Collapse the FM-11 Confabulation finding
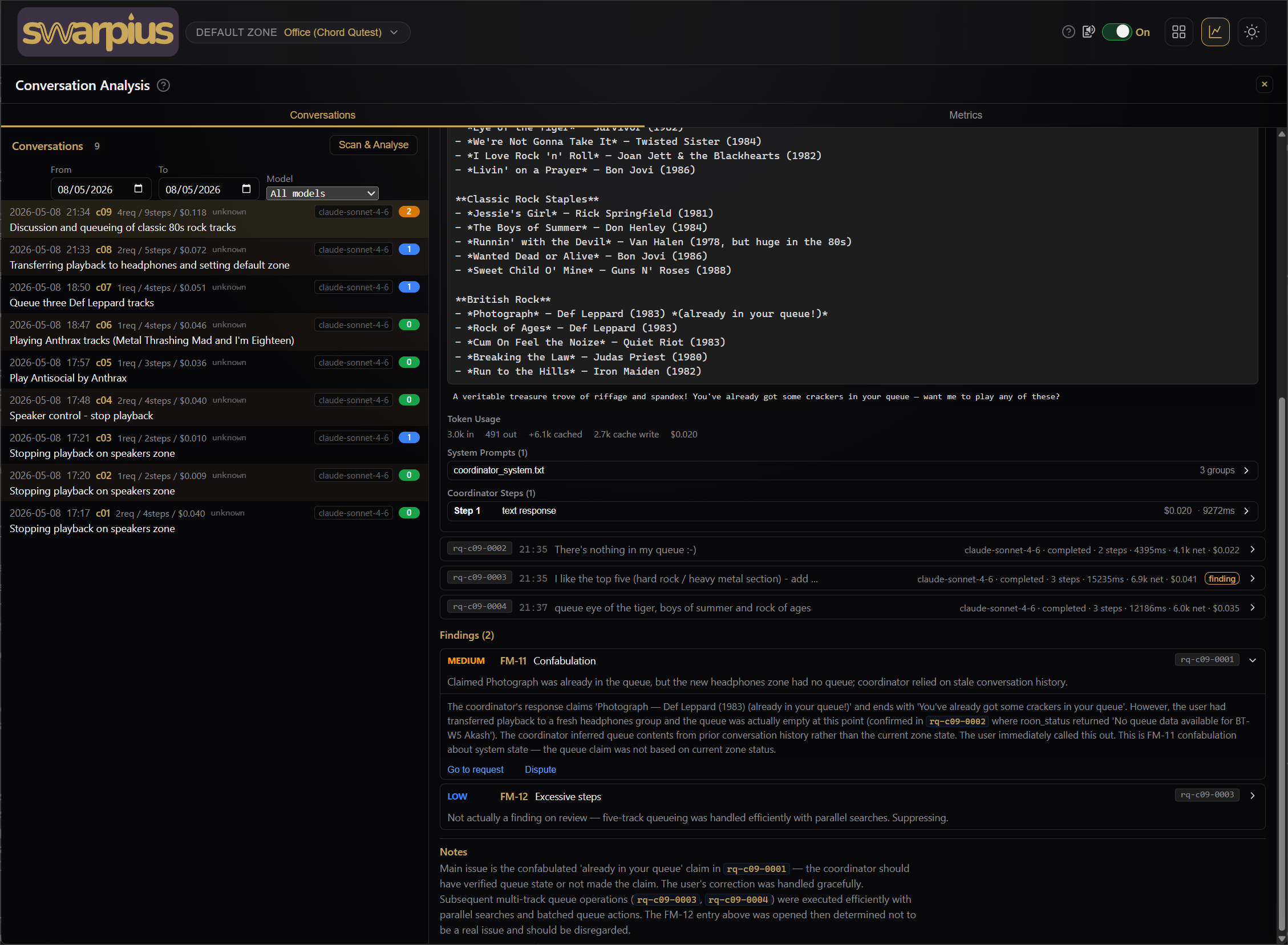The height and width of the screenshot is (945, 1288). point(1253,660)
